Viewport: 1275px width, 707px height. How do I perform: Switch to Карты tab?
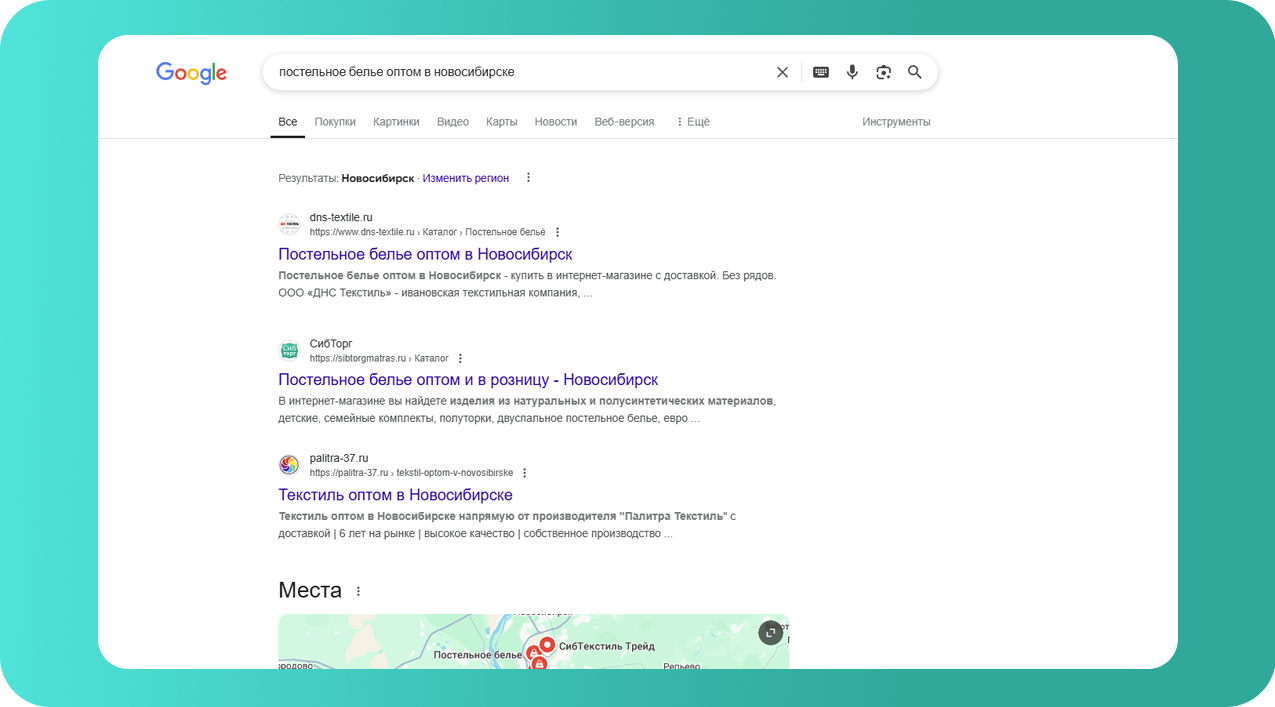[502, 122]
